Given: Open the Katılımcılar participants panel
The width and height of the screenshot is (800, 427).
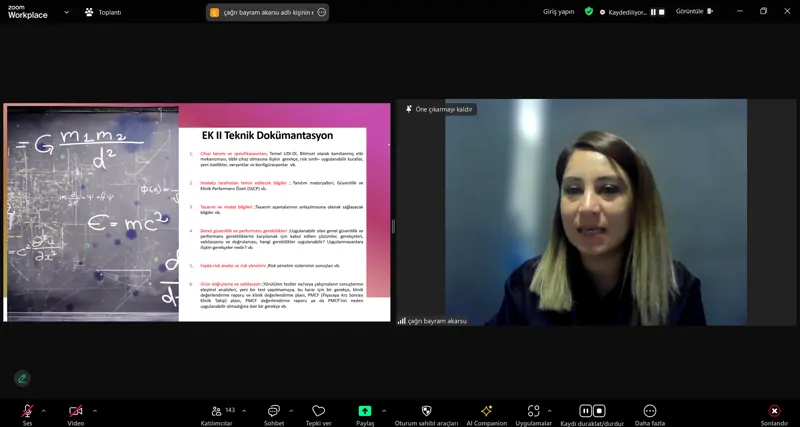Looking at the screenshot, I should pos(217,411).
